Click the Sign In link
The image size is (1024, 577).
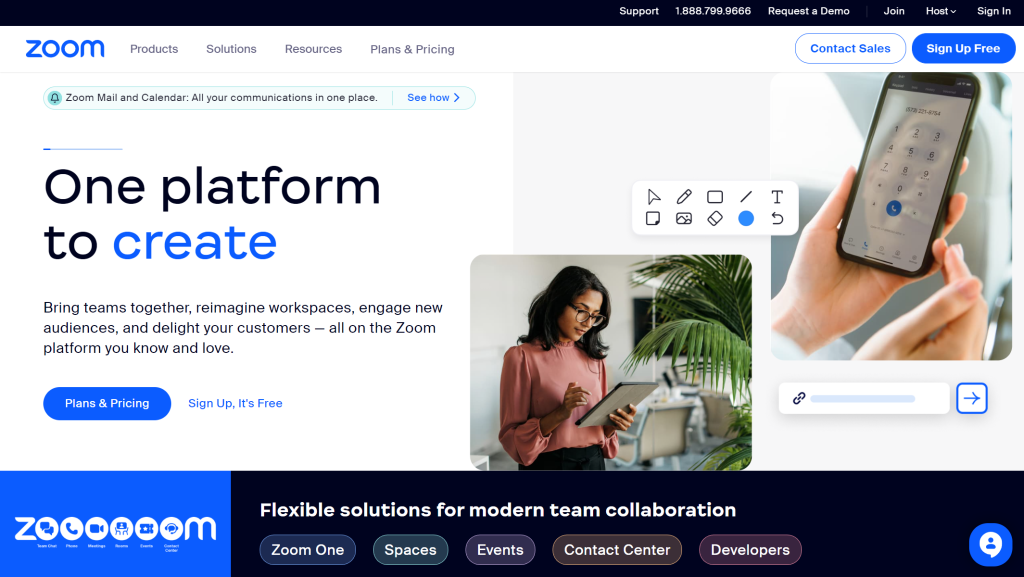(x=994, y=11)
